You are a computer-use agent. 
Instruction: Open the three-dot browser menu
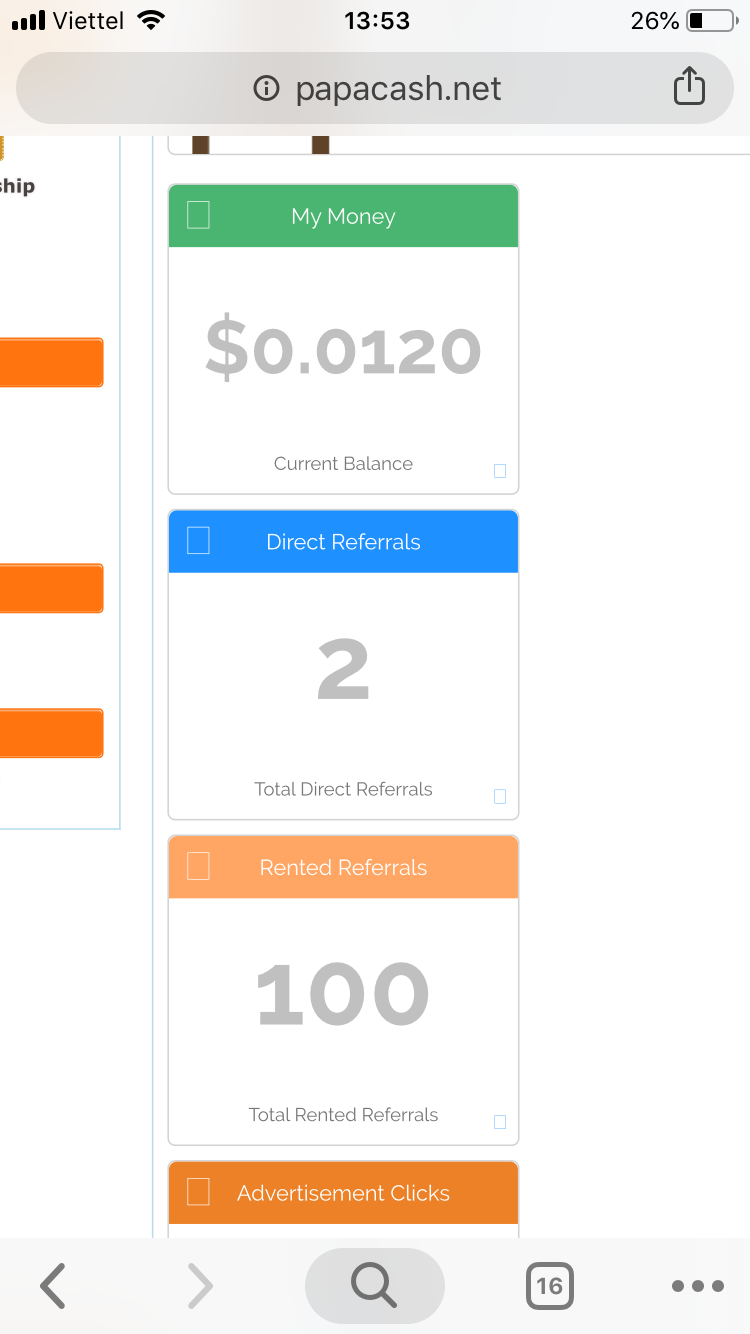click(697, 1286)
